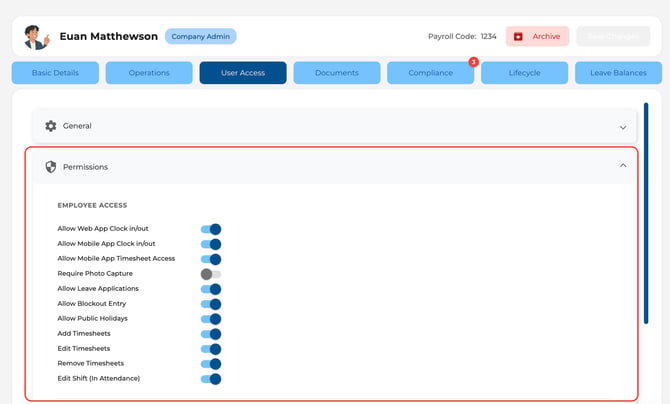Expand the General section chevron
670x404 pixels.
[623, 127]
